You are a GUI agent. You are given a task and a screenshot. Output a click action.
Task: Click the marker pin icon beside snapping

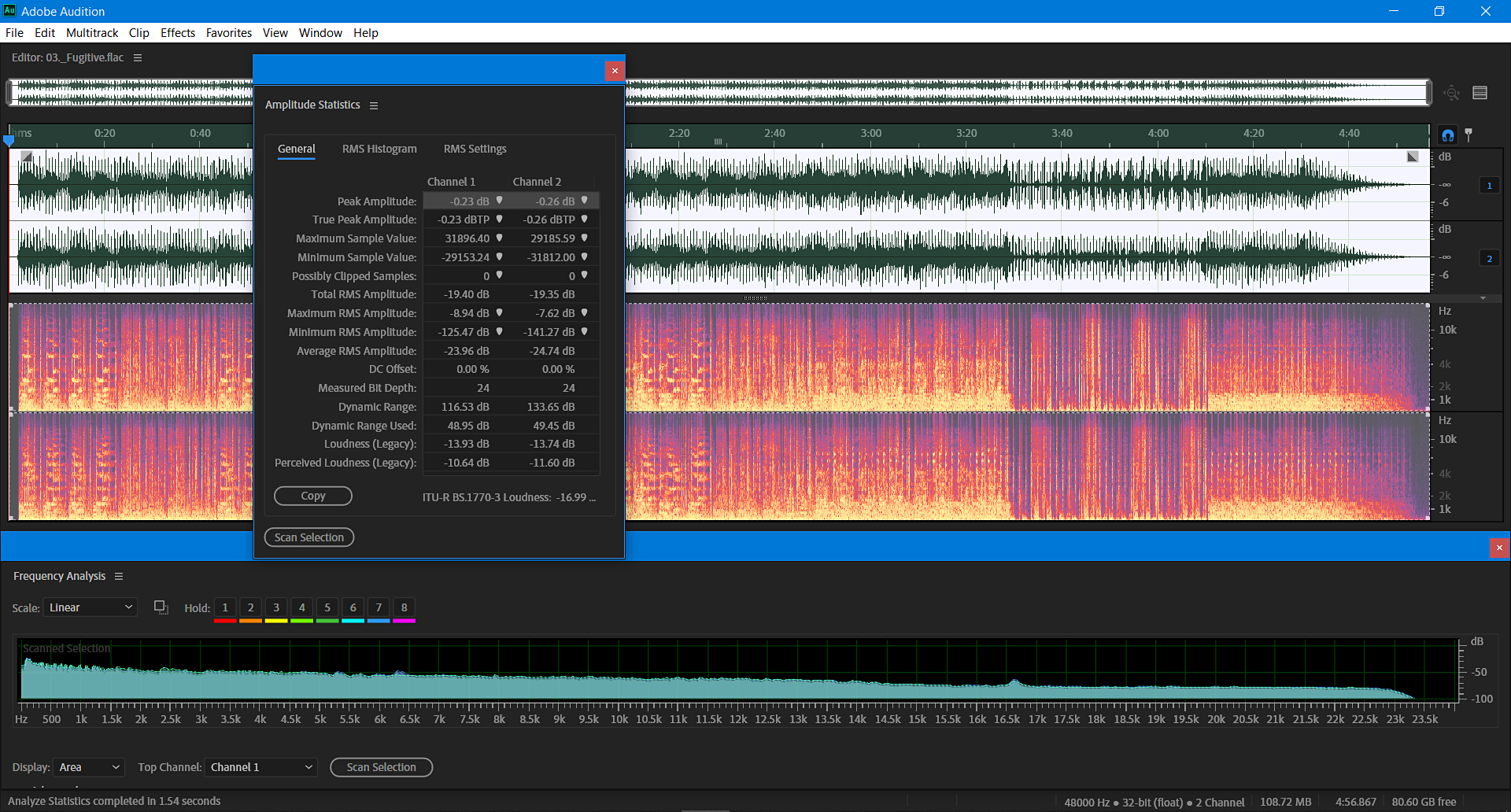1470,134
